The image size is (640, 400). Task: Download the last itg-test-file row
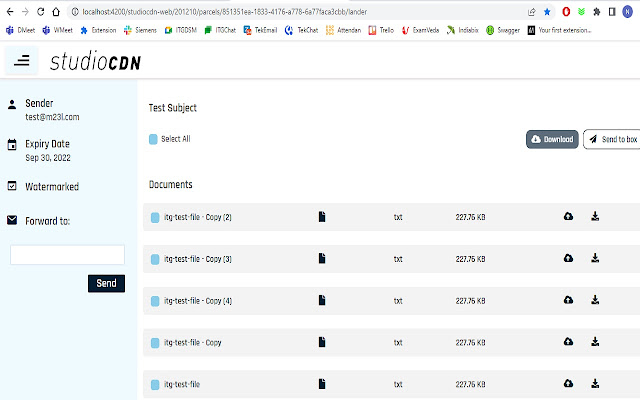[x=595, y=383]
